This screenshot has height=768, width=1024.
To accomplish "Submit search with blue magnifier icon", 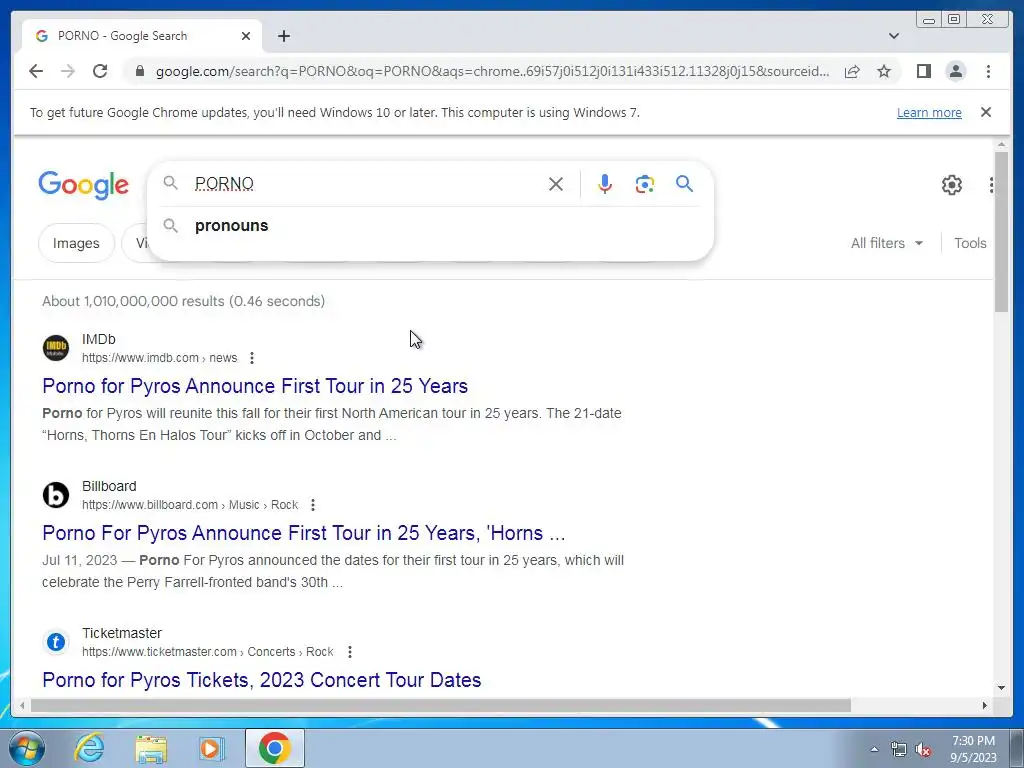I will 684,184.
